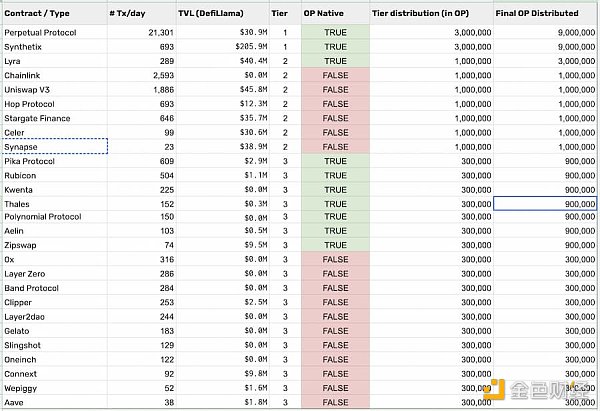Click Connext's TVL cell showing $9.8M

pyautogui.click(x=223, y=373)
